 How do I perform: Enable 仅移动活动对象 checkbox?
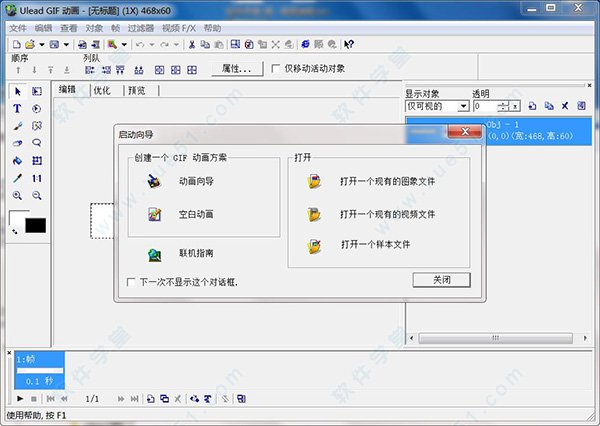275,69
